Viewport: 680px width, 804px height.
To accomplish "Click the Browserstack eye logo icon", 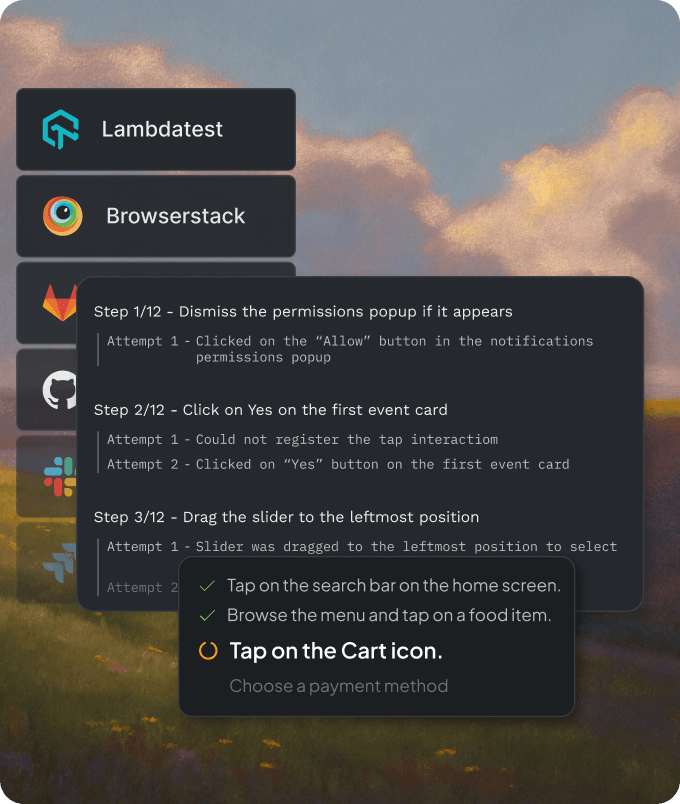I will pos(63,216).
